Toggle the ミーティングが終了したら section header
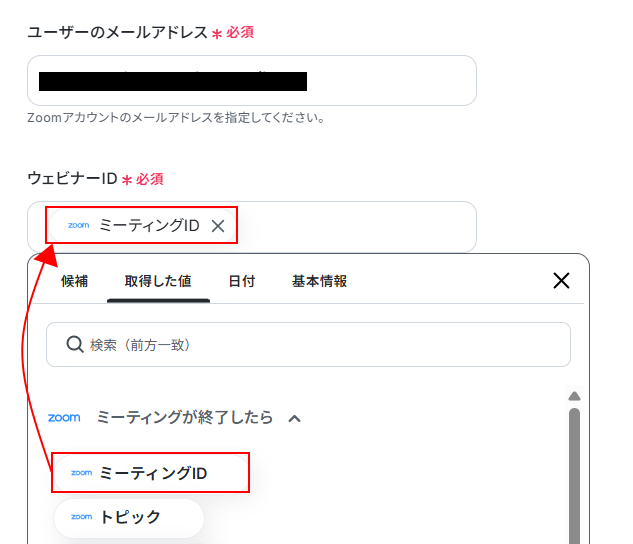The width and height of the screenshot is (633, 544). (174, 417)
